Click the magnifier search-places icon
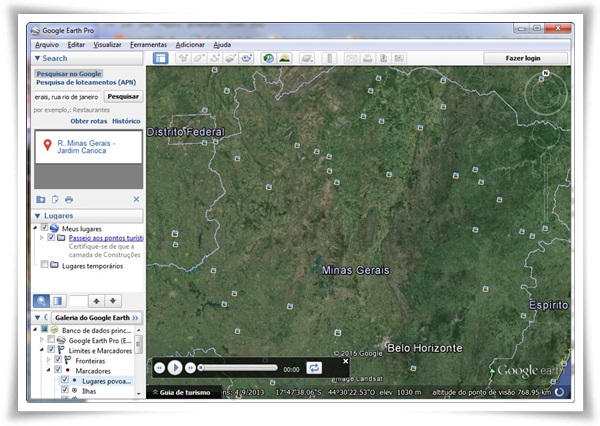Image resolution: width=600 pixels, height=426 pixels. click(41, 301)
